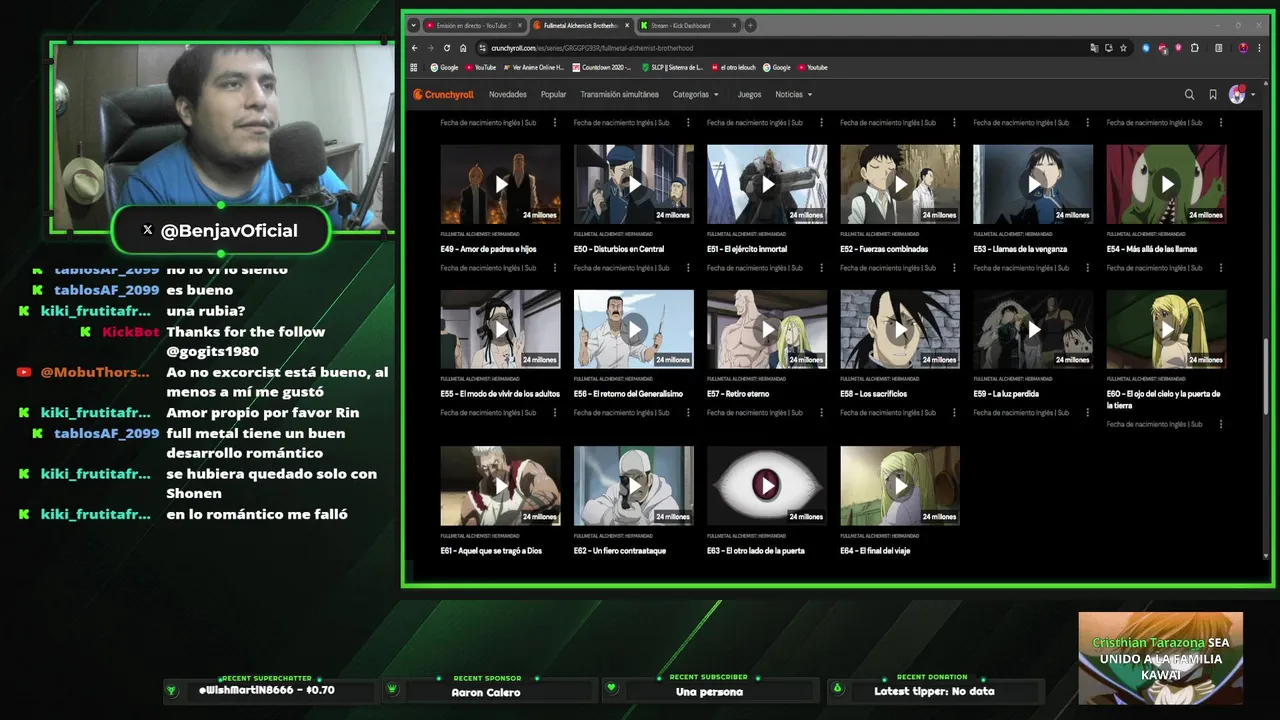Open three-dot options under E52 episode
The width and height of the screenshot is (1280, 720).
point(953,268)
